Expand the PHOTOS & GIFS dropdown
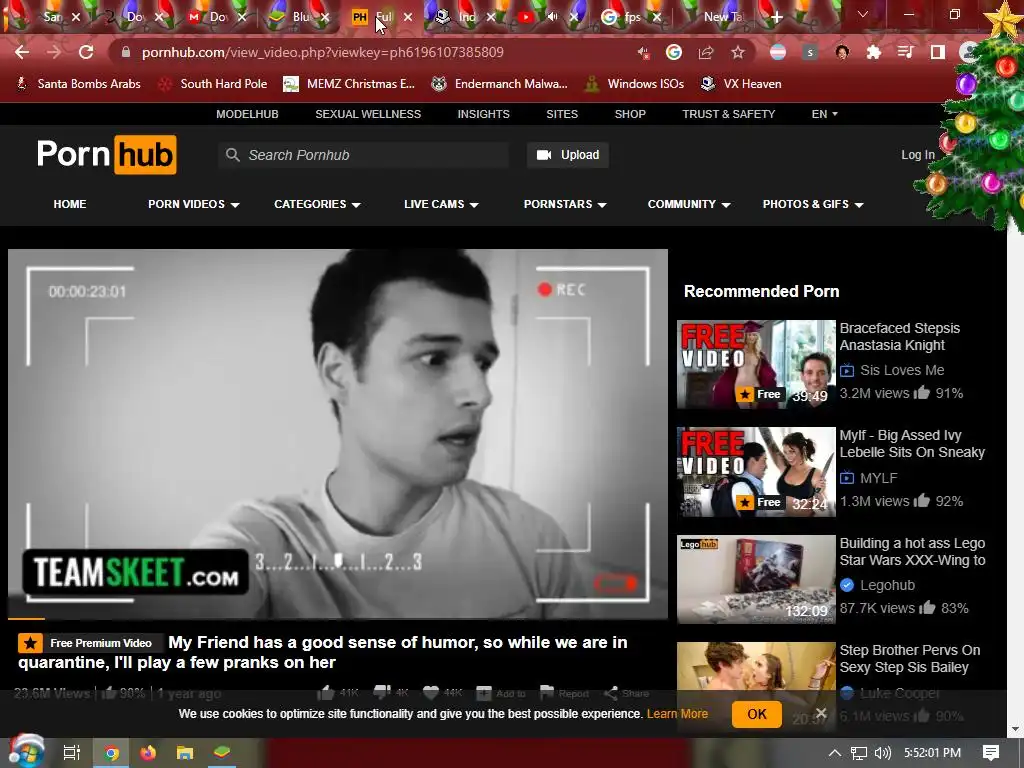This screenshot has height=768, width=1024. click(x=813, y=204)
